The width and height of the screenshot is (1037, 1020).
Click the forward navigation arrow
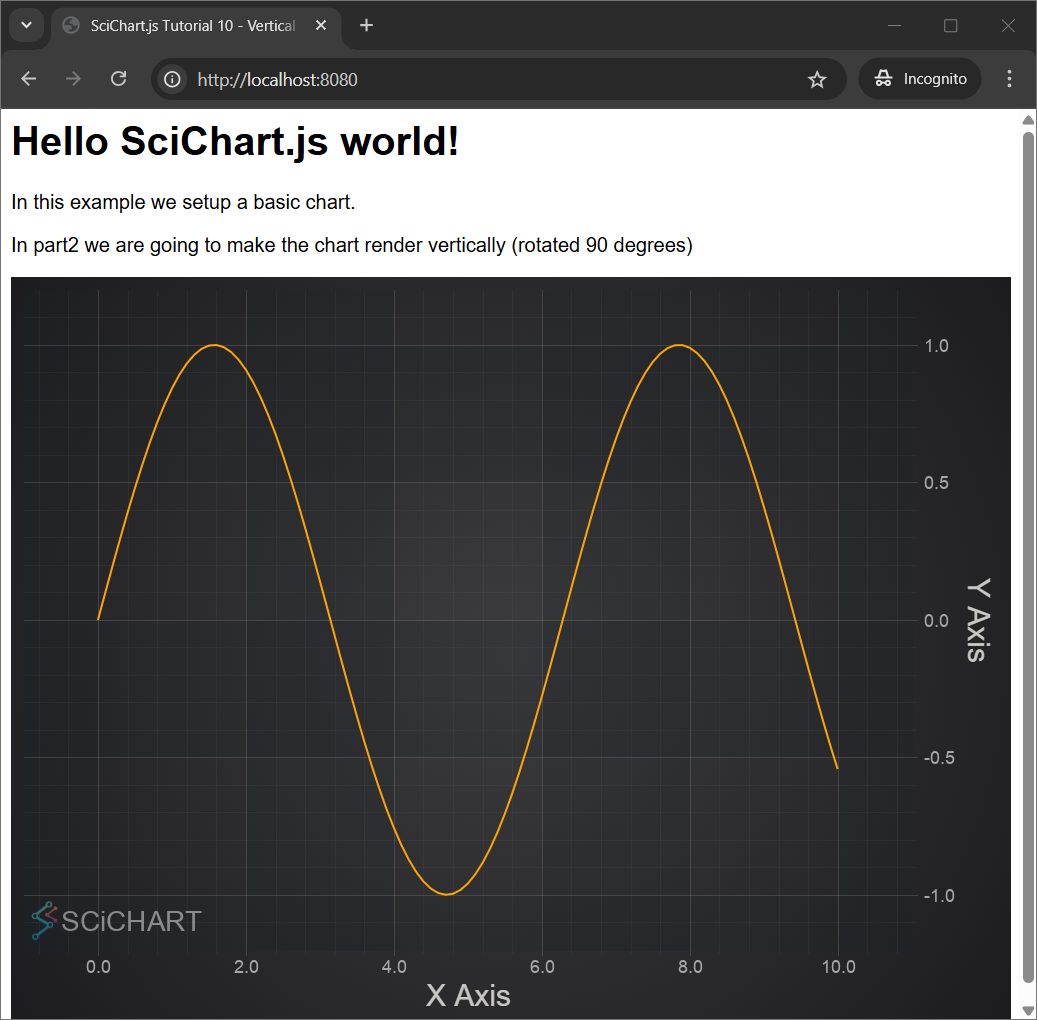tap(73, 79)
